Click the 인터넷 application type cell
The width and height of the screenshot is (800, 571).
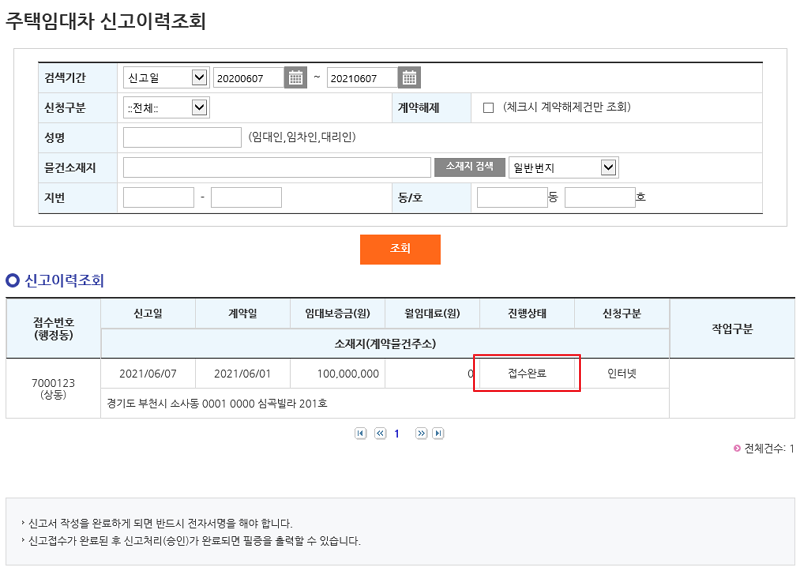(x=621, y=374)
